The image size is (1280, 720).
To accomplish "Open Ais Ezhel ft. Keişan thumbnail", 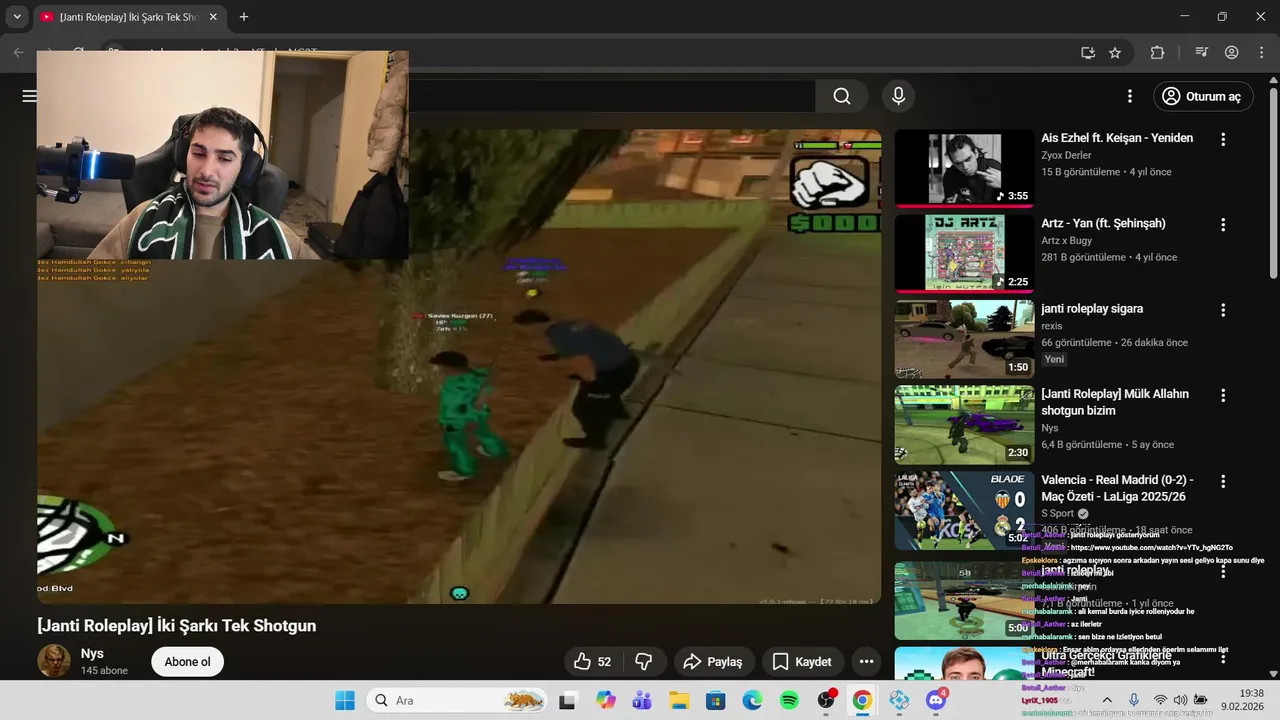I will tap(964, 168).
